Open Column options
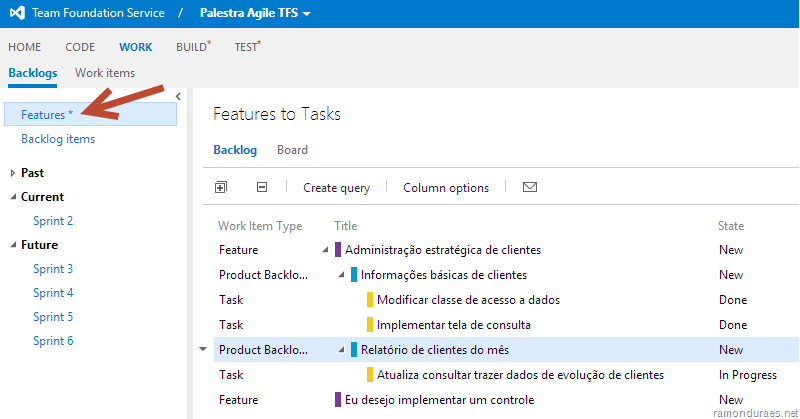This screenshot has height=419, width=800. point(446,188)
